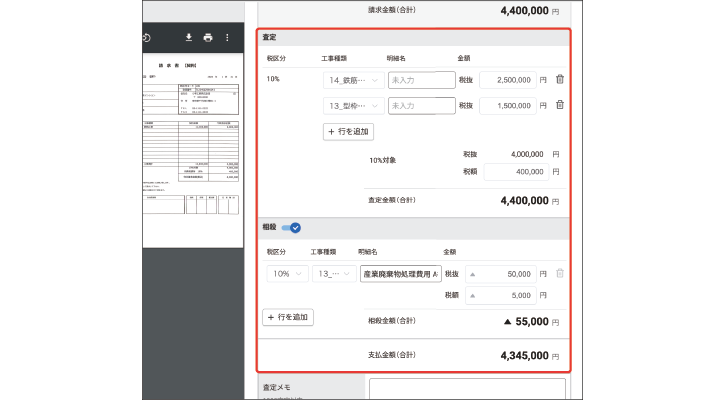Click the 50,000 offset amount field

[x=501, y=274]
